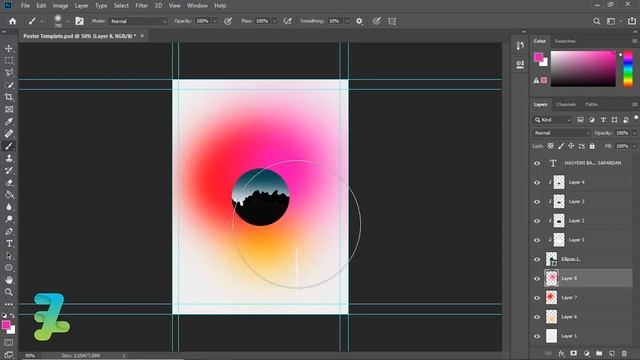Switch to the Channels tab

point(566,104)
